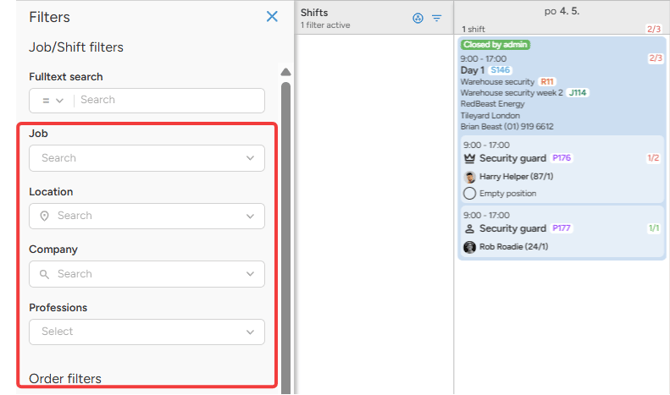This screenshot has height=395, width=670.
Task: Click the P177 position tag
Action: (561, 228)
